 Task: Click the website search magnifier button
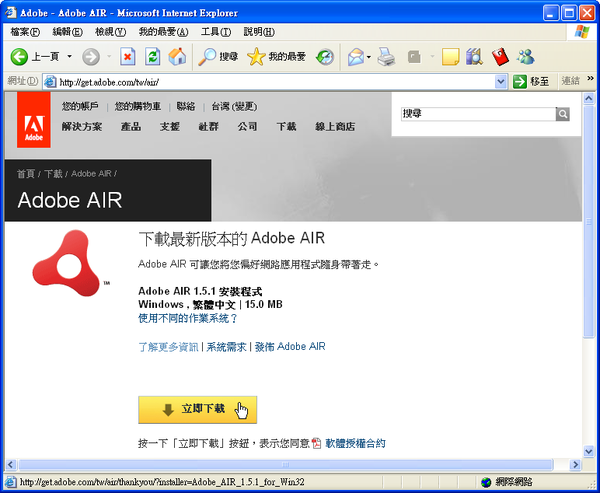coord(562,114)
